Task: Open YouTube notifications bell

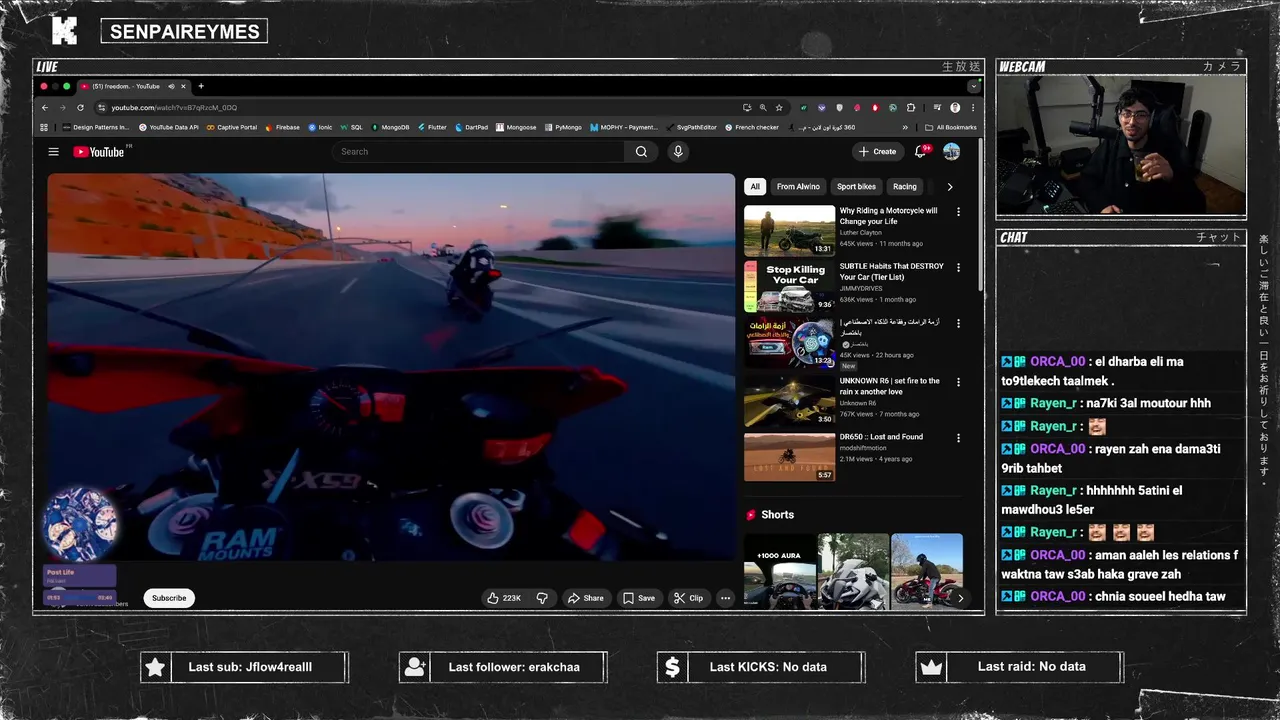Action: pyautogui.click(x=921, y=152)
